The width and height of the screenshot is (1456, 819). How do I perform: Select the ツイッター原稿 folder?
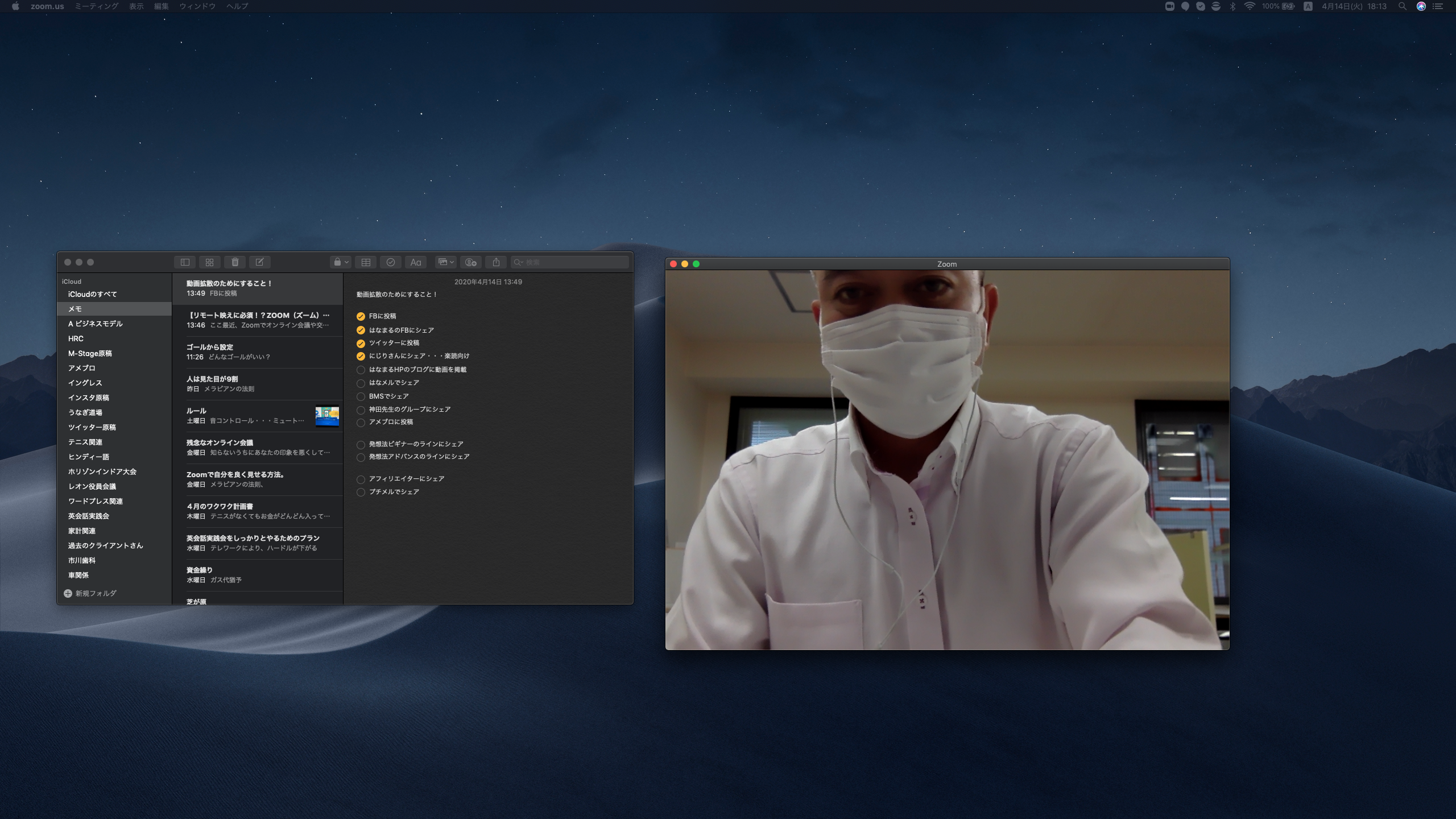[114, 427]
